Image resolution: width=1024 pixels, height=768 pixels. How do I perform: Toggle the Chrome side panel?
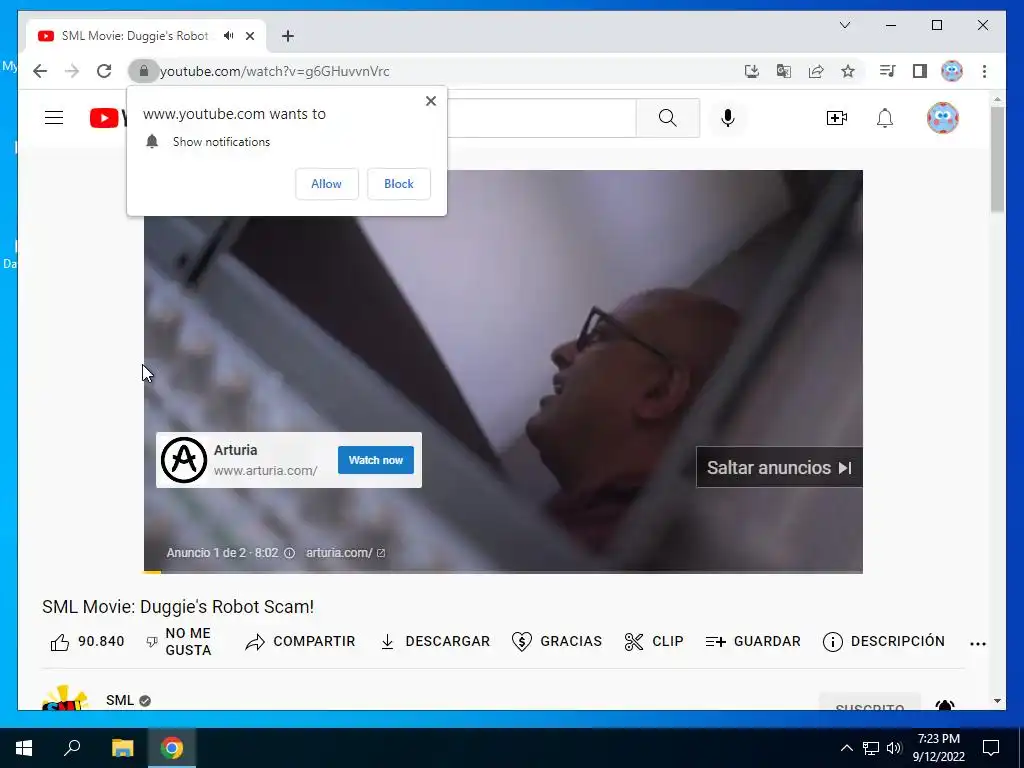click(x=920, y=71)
